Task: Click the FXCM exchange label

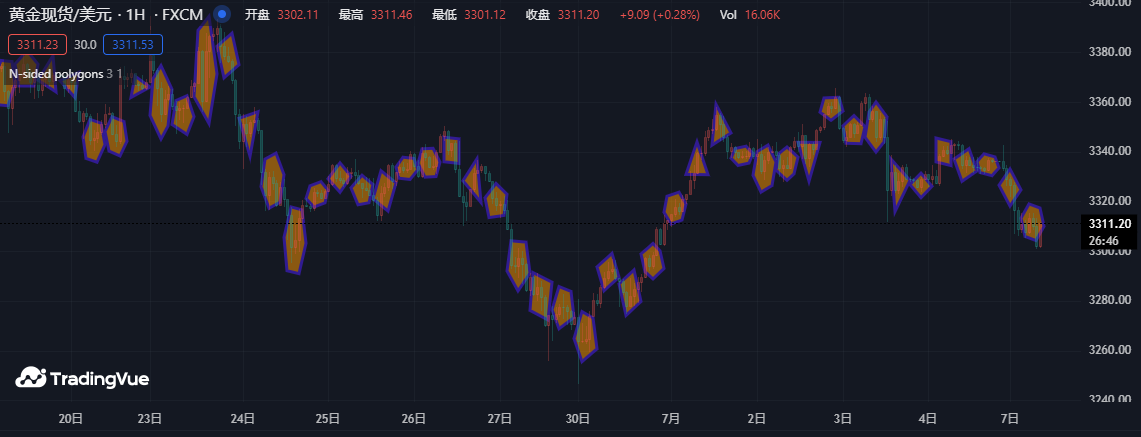Action: point(185,16)
